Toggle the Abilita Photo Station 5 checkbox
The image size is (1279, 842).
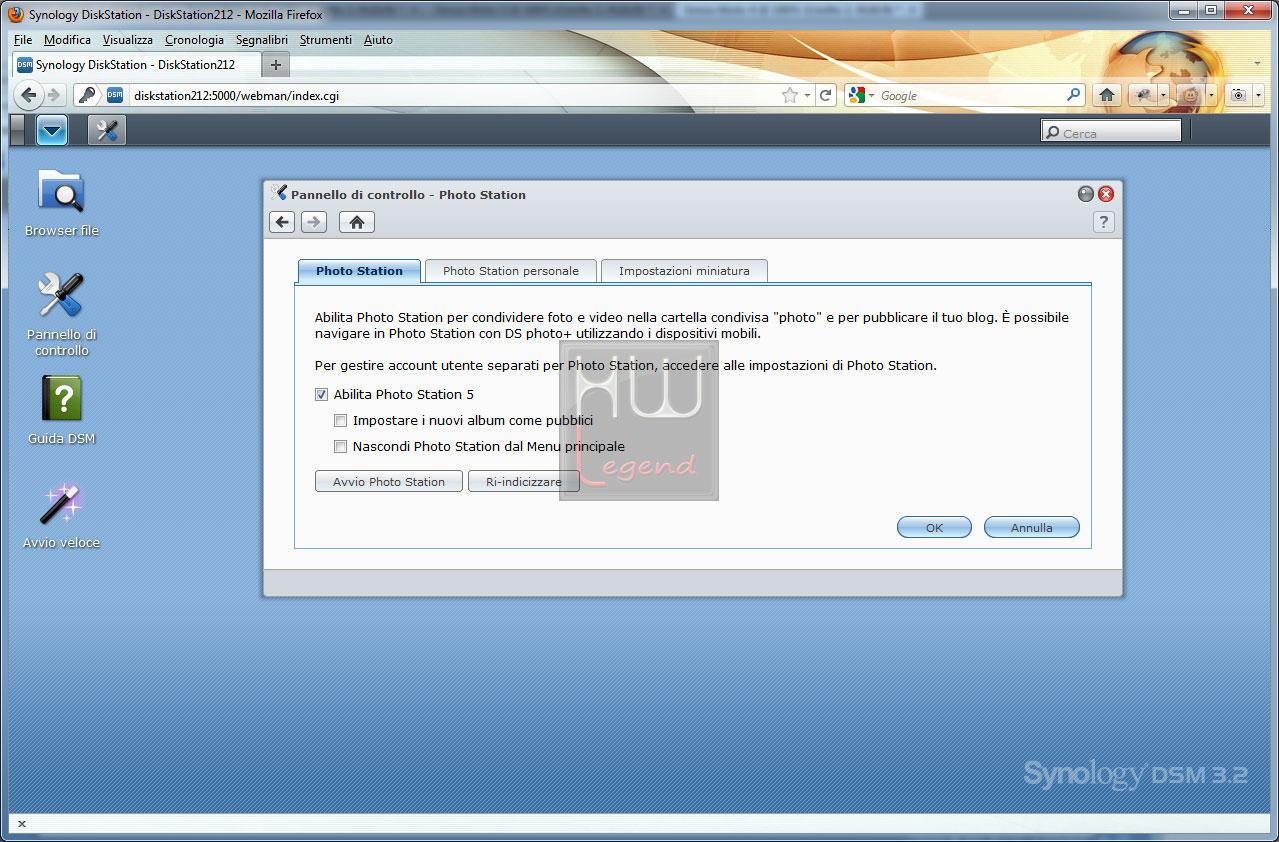[x=322, y=394]
